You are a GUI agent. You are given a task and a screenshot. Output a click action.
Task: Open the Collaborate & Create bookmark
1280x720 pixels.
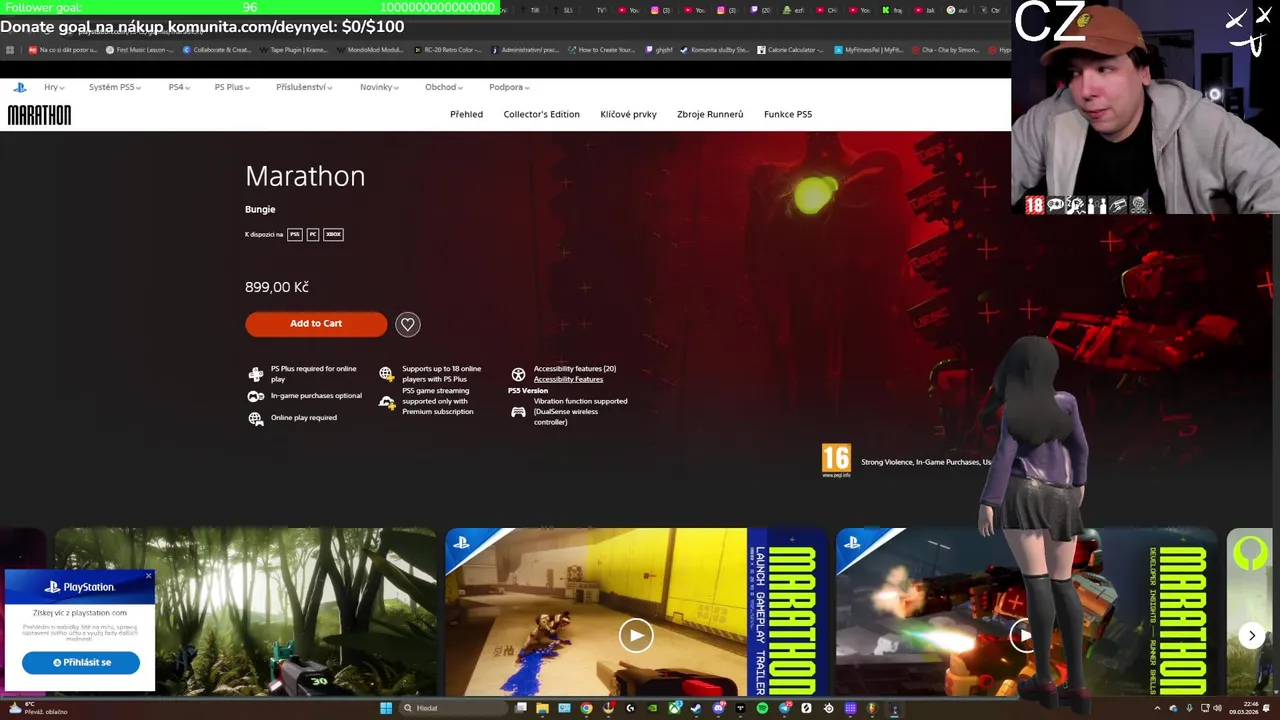216,49
